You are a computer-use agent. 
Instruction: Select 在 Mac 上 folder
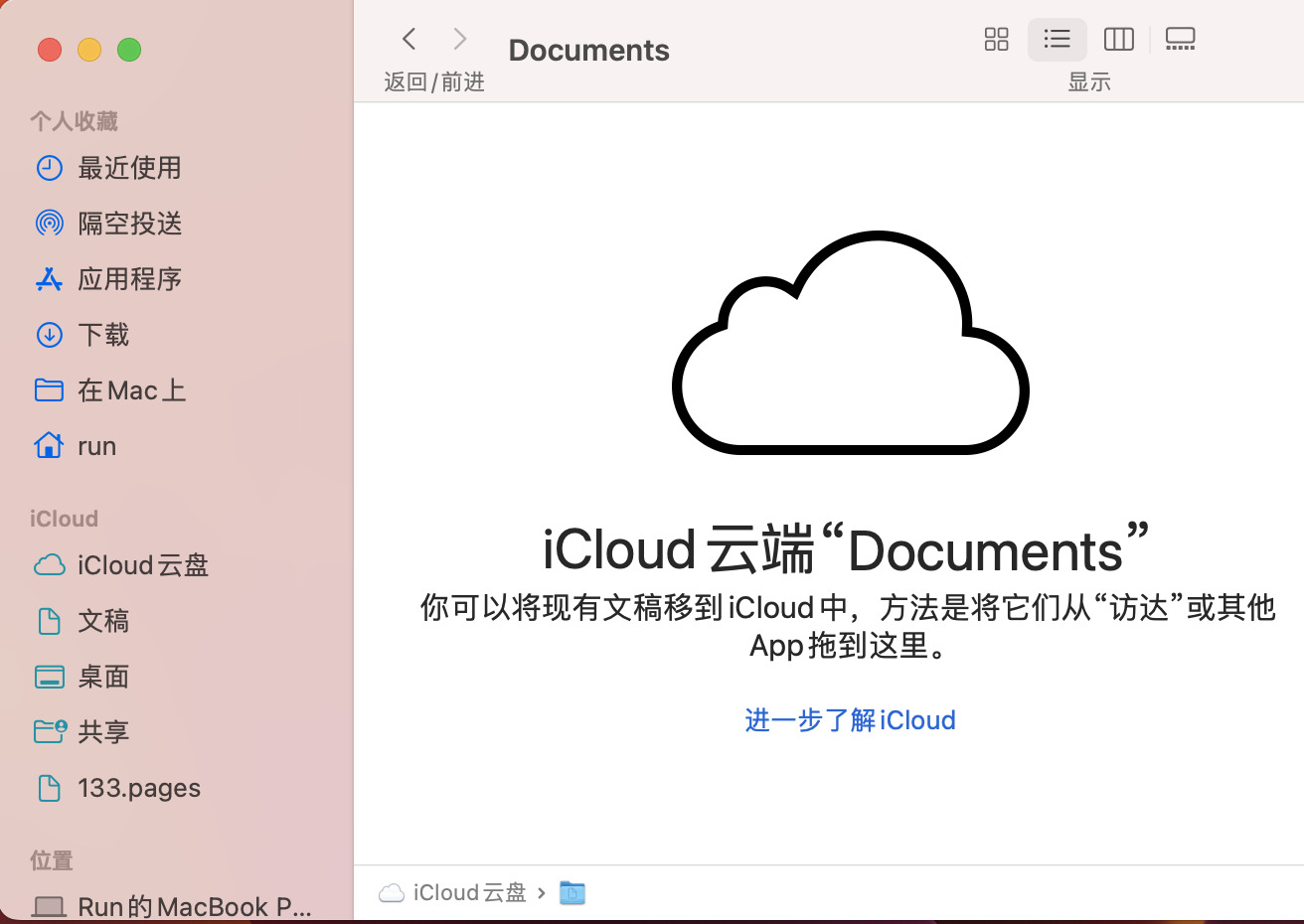click(x=131, y=390)
